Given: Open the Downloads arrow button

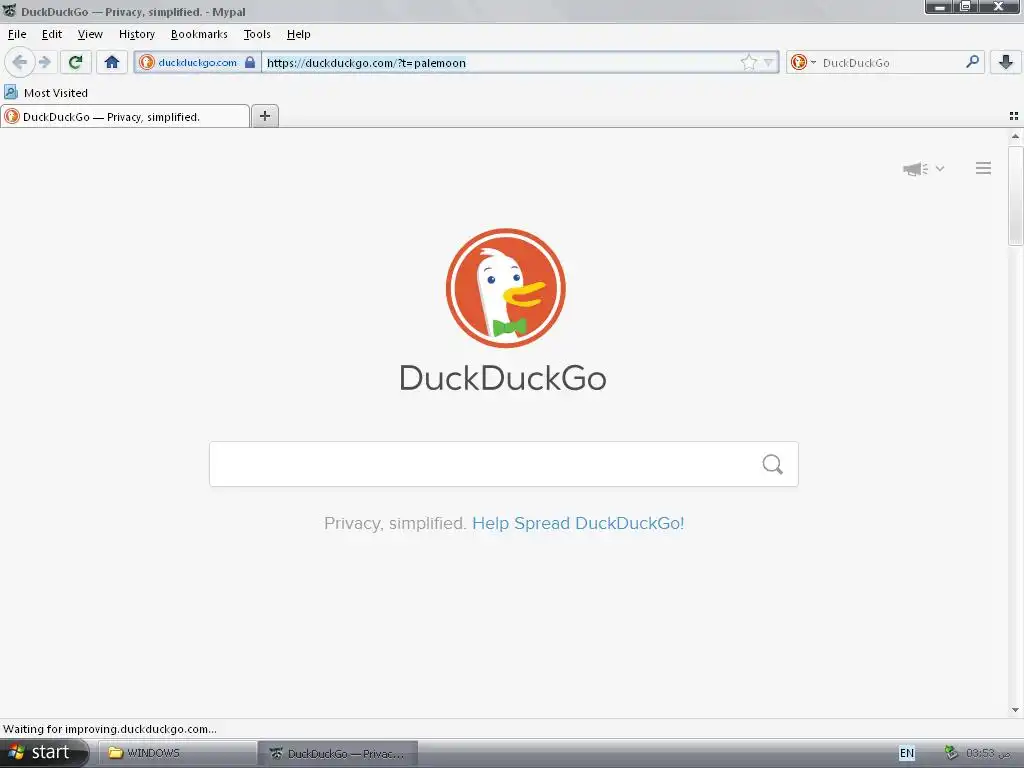Looking at the screenshot, I should (x=1006, y=63).
